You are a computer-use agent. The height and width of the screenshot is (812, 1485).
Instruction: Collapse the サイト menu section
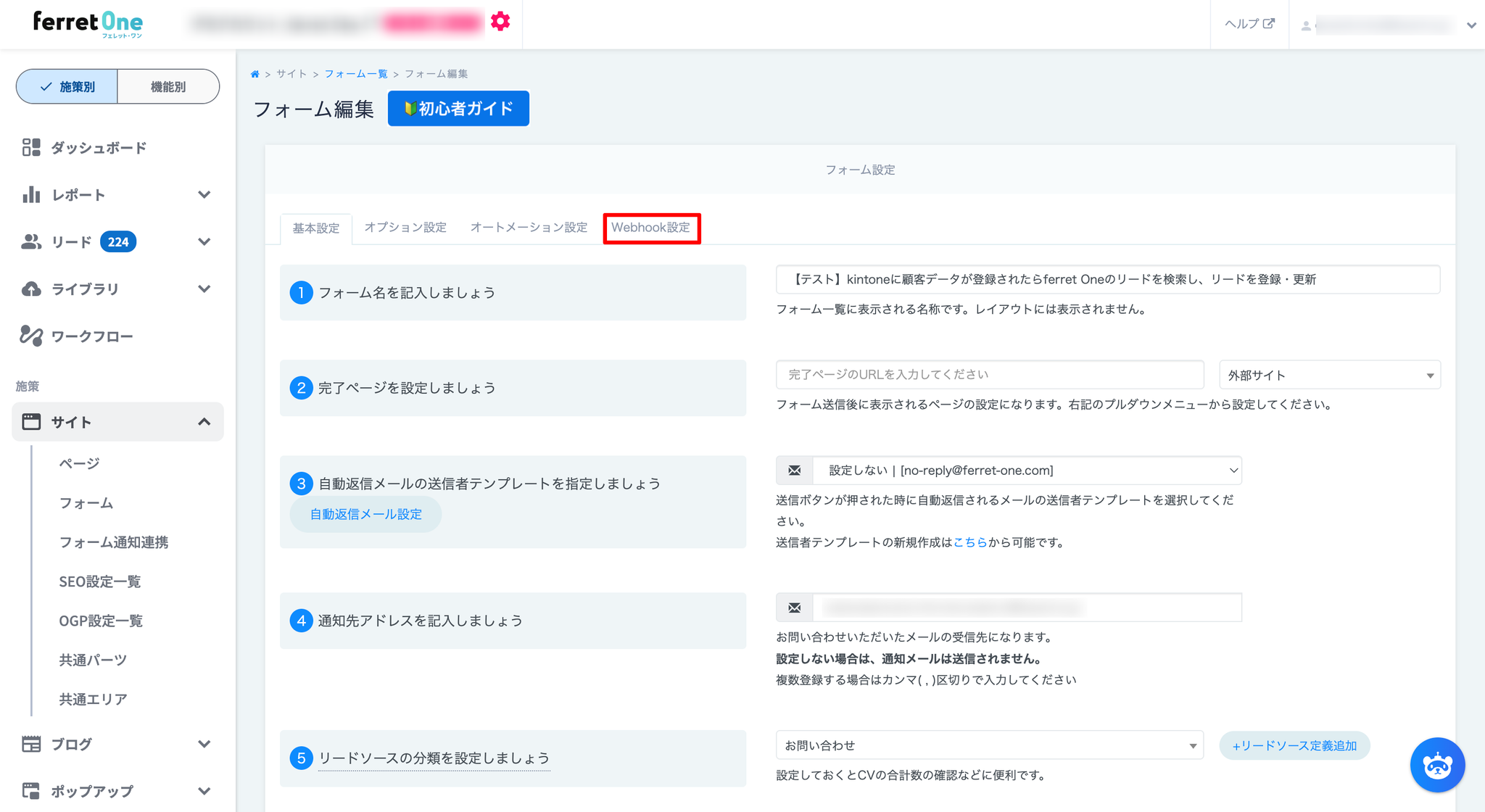204,422
